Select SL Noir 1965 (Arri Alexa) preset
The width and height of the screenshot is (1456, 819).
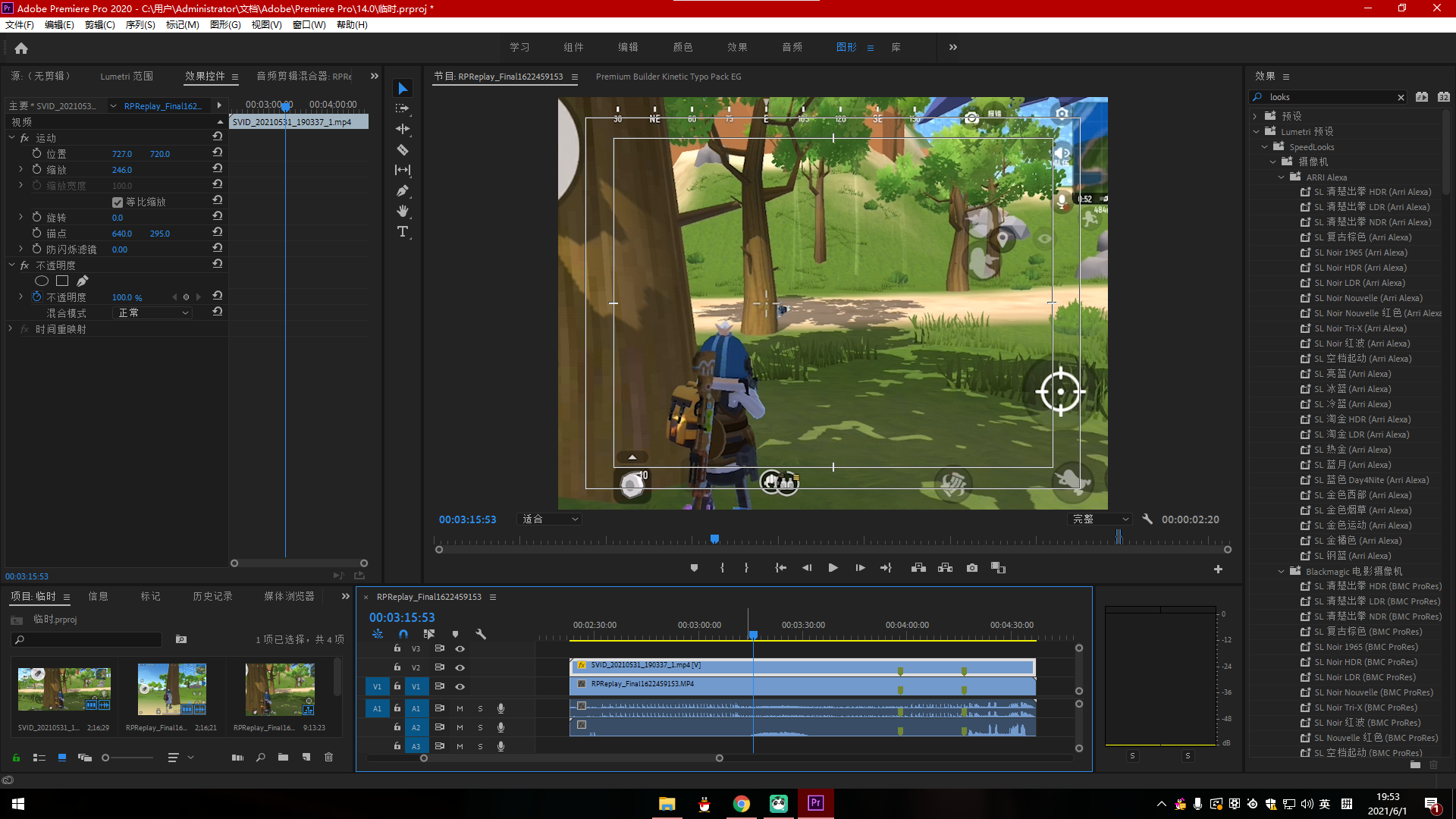[x=1360, y=253]
